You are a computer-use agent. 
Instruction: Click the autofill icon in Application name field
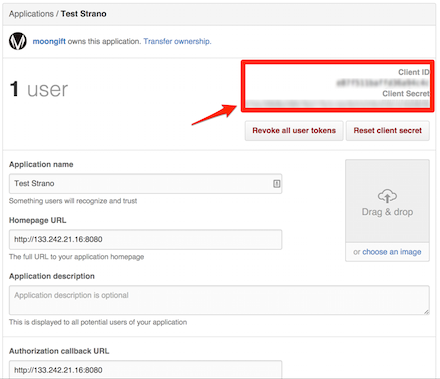[276, 183]
